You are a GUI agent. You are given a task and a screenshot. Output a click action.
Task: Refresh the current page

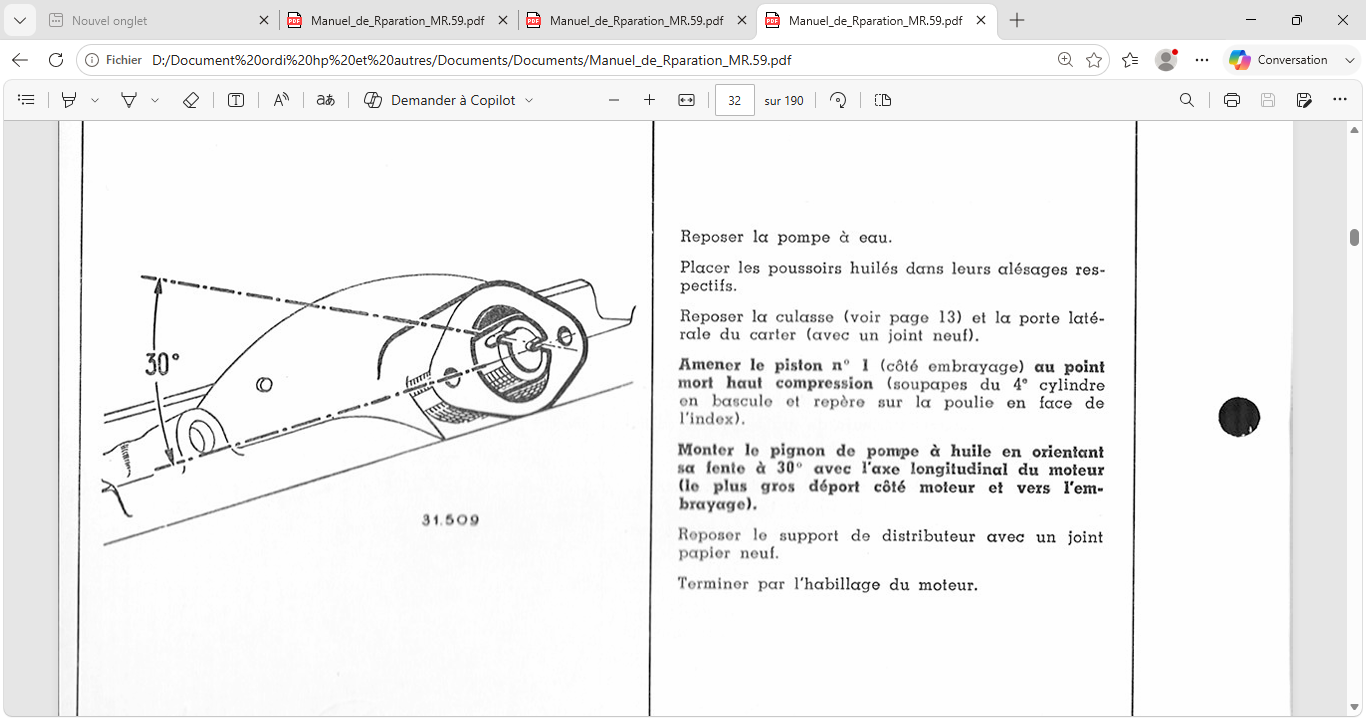point(56,60)
